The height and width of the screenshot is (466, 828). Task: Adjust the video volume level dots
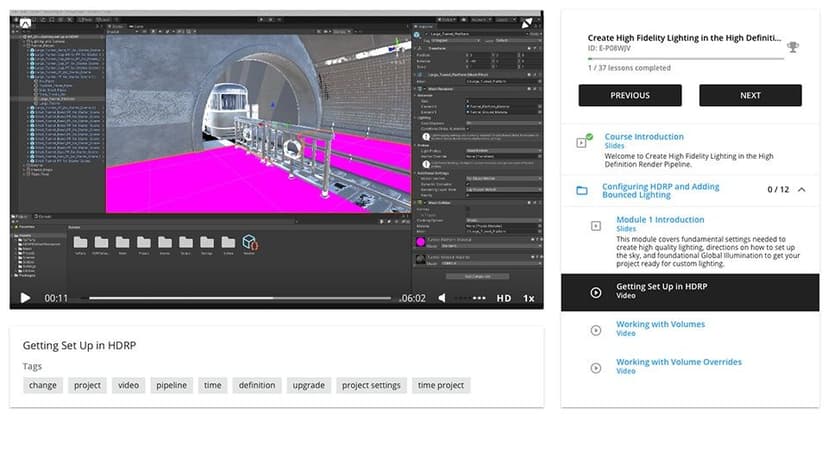coord(469,298)
